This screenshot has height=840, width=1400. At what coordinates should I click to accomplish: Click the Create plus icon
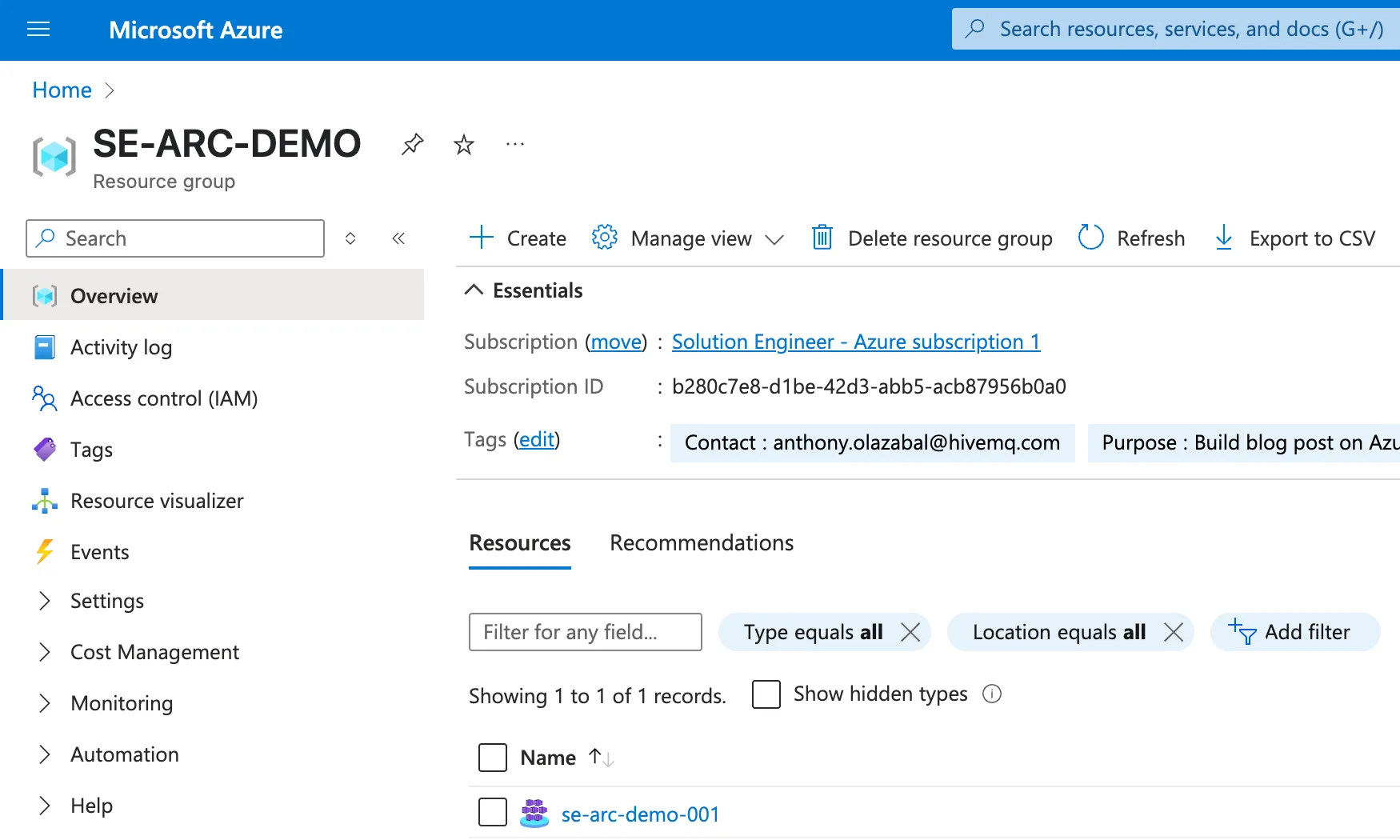(x=482, y=238)
